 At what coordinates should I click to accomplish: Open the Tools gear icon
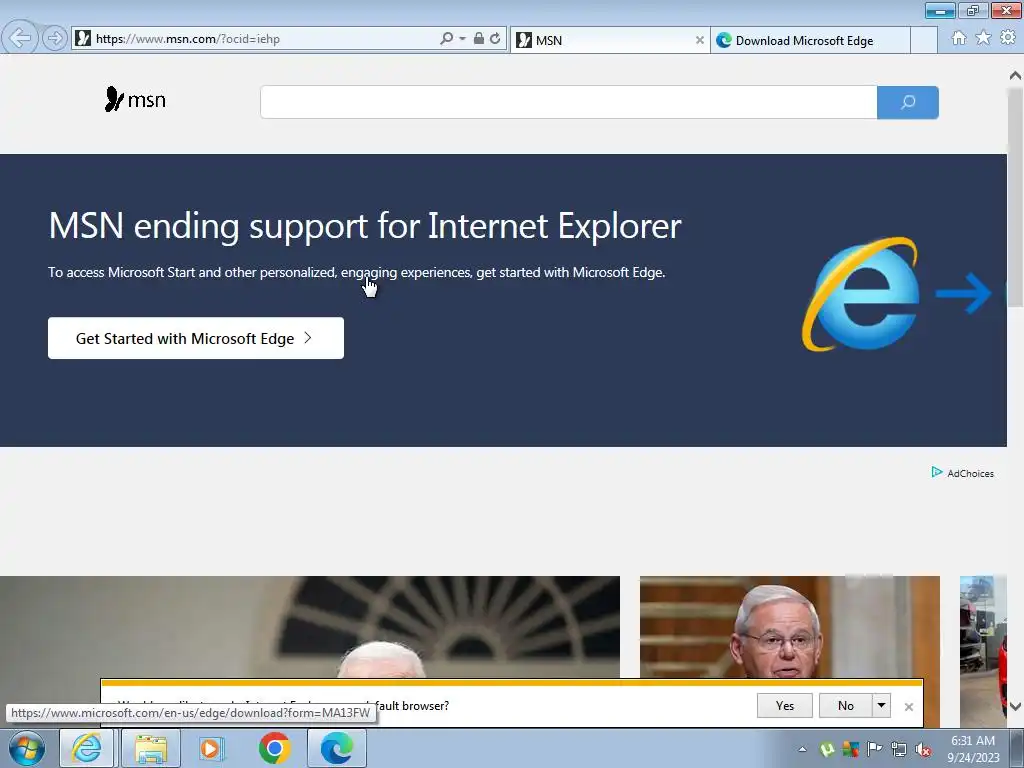[1008, 38]
